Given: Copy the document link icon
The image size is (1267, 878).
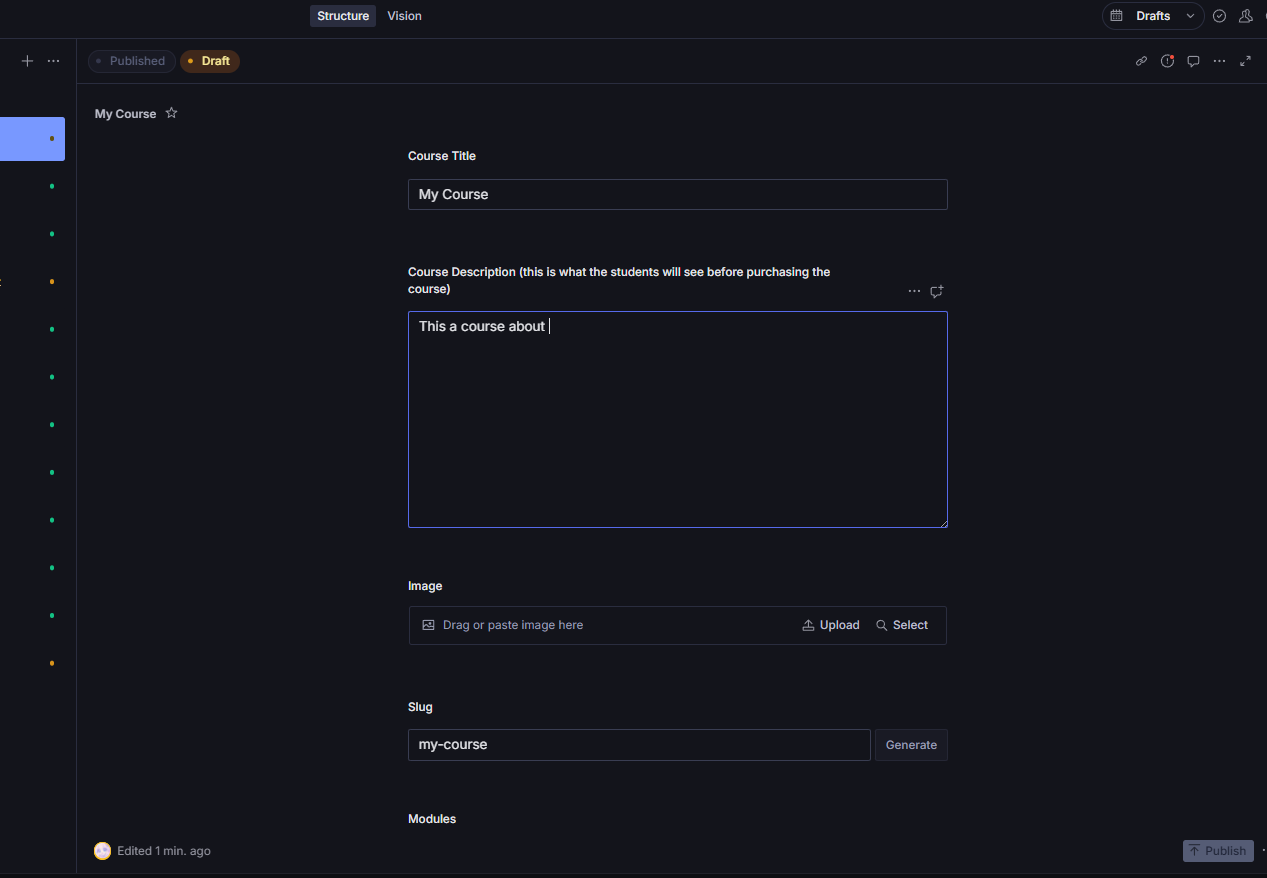Looking at the screenshot, I should point(1141,61).
